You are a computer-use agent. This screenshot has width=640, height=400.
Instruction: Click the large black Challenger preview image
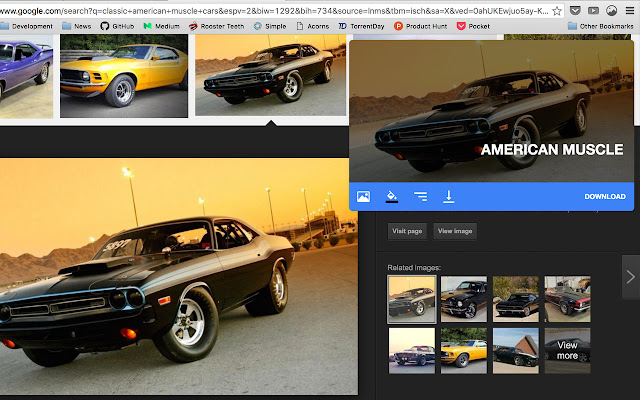(x=179, y=277)
